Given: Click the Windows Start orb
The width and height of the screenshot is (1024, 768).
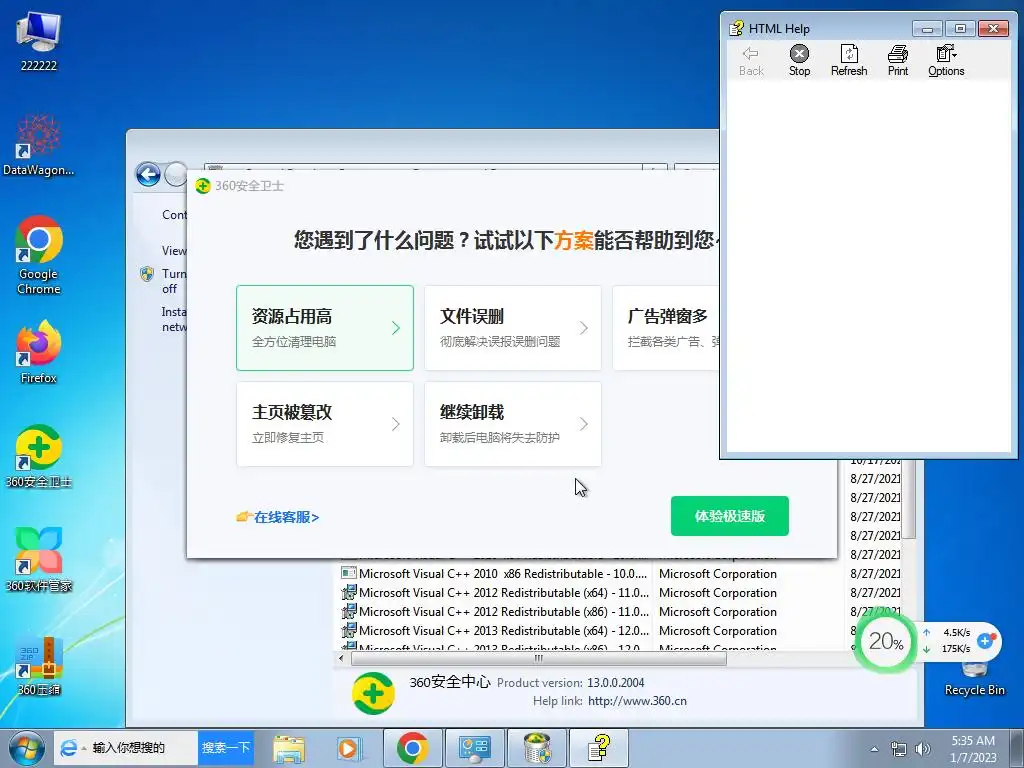Looking at the screenshot, I should (x=26, y=748).
